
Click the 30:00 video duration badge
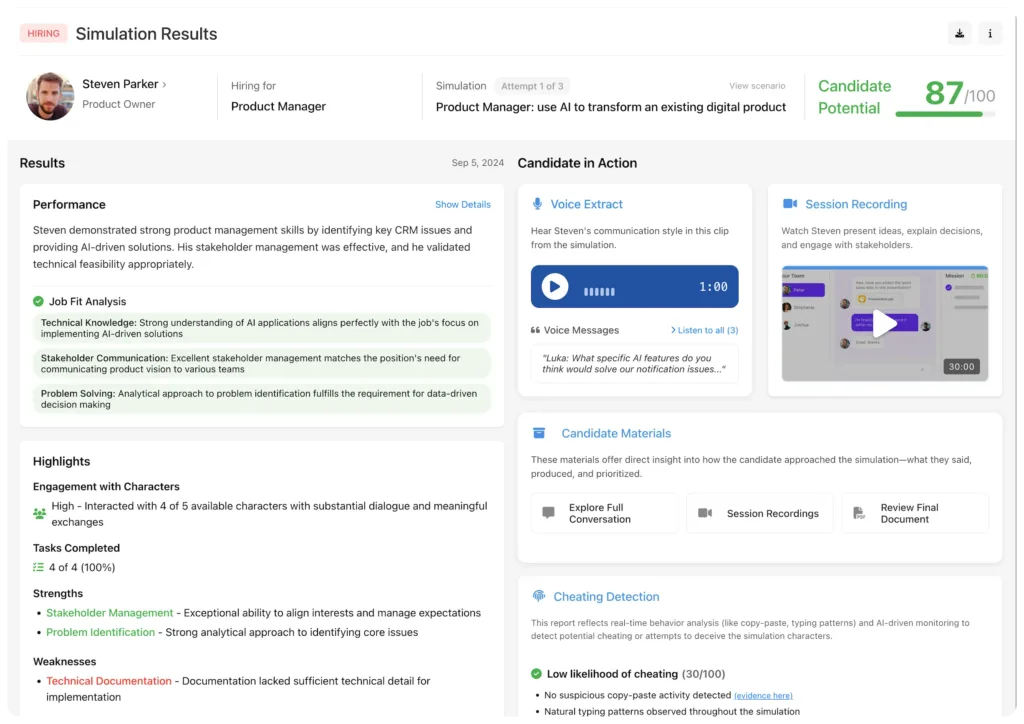961,367
